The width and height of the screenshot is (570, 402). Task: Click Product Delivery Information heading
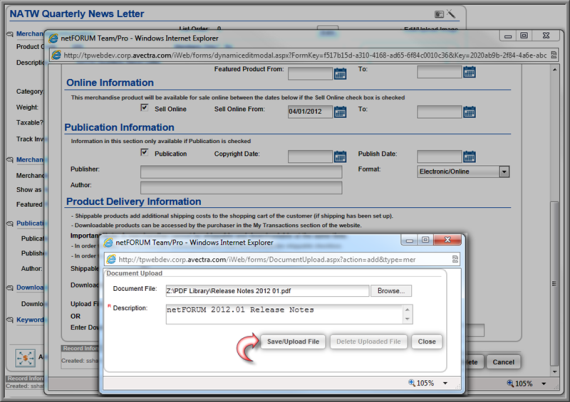point(133,201)
